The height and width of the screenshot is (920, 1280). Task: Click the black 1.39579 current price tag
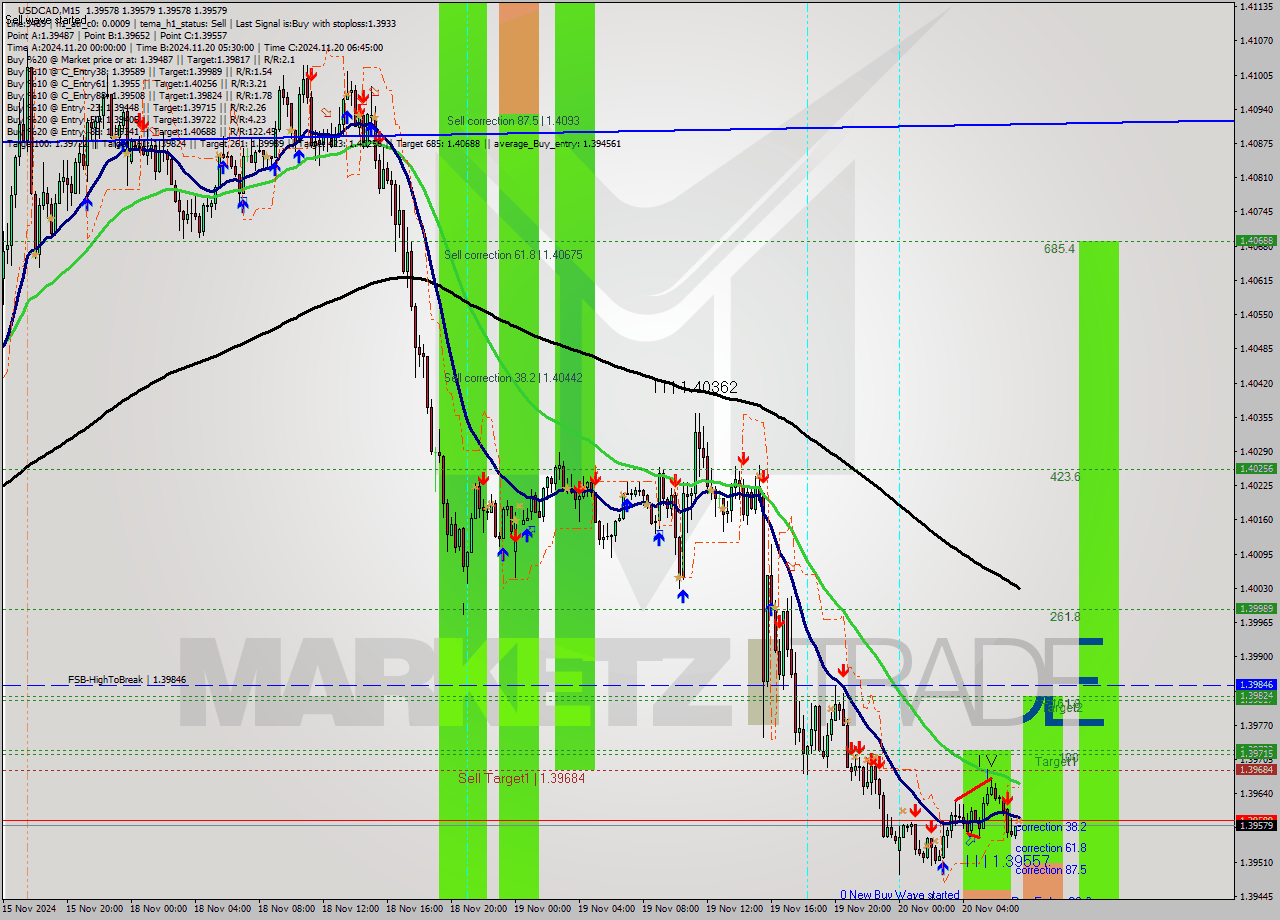(x=1256, y=826)
